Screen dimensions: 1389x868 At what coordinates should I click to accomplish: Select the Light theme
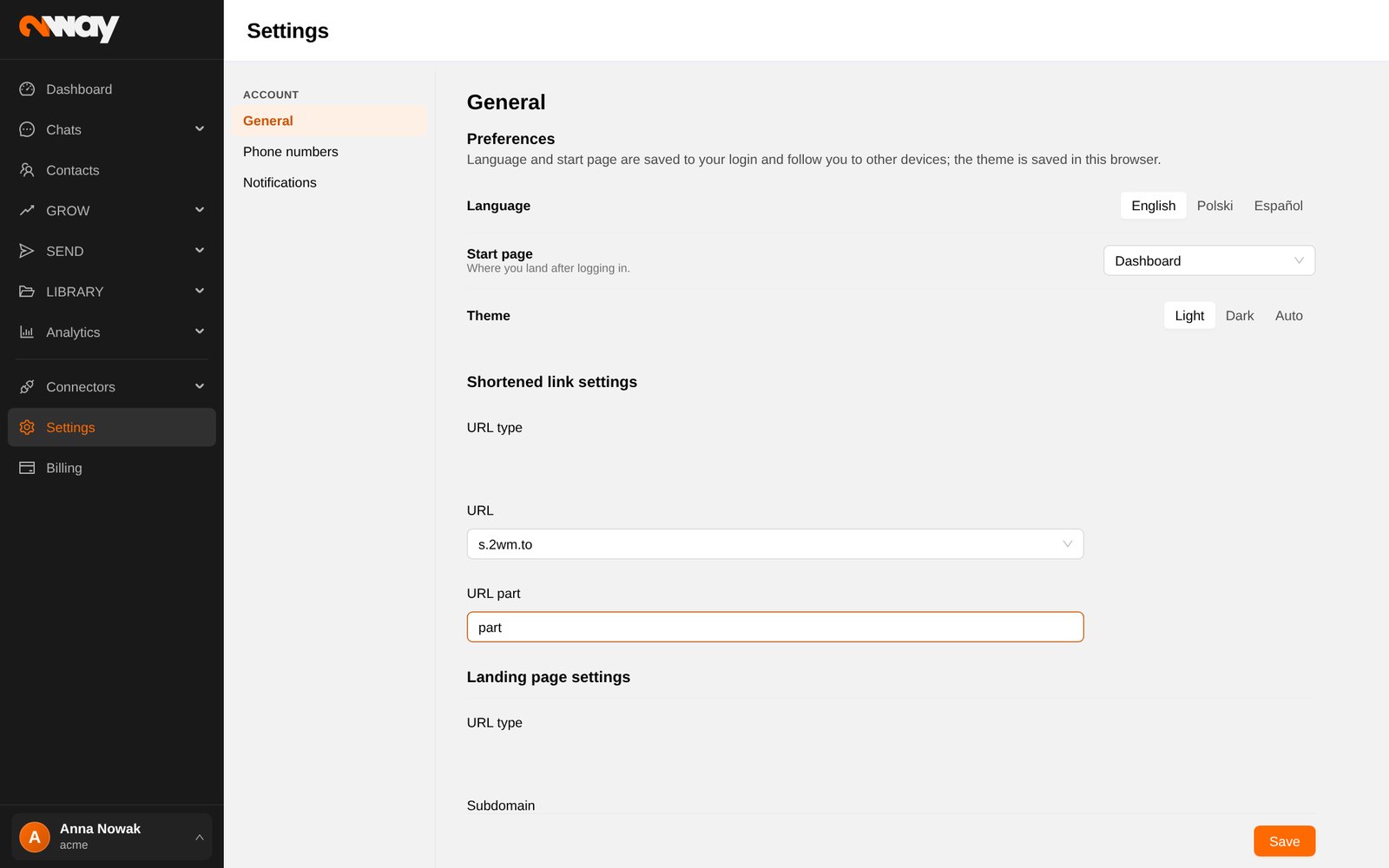1189,316
